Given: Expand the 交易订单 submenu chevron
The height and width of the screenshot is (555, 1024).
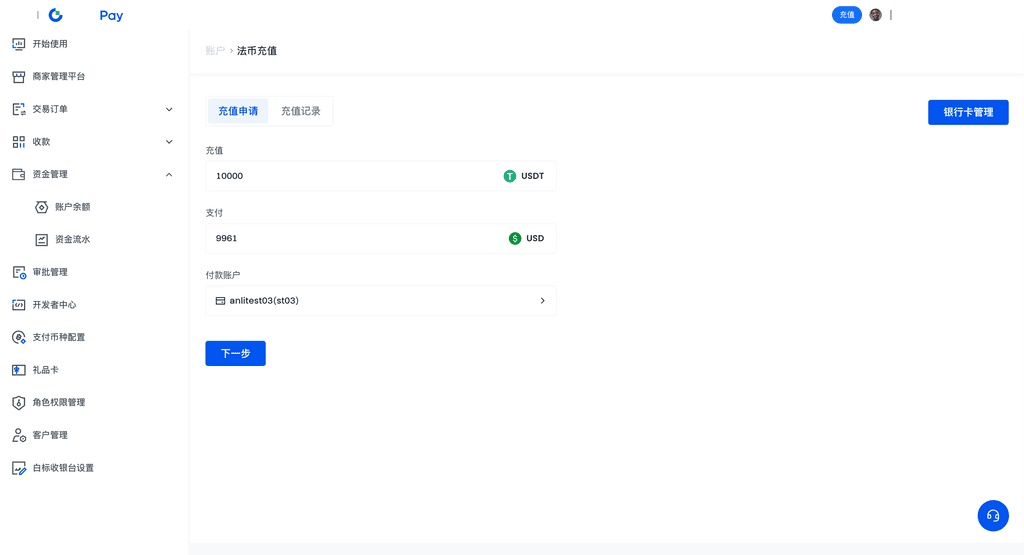Looking at the screenshot, I should [x=169, y=109].
